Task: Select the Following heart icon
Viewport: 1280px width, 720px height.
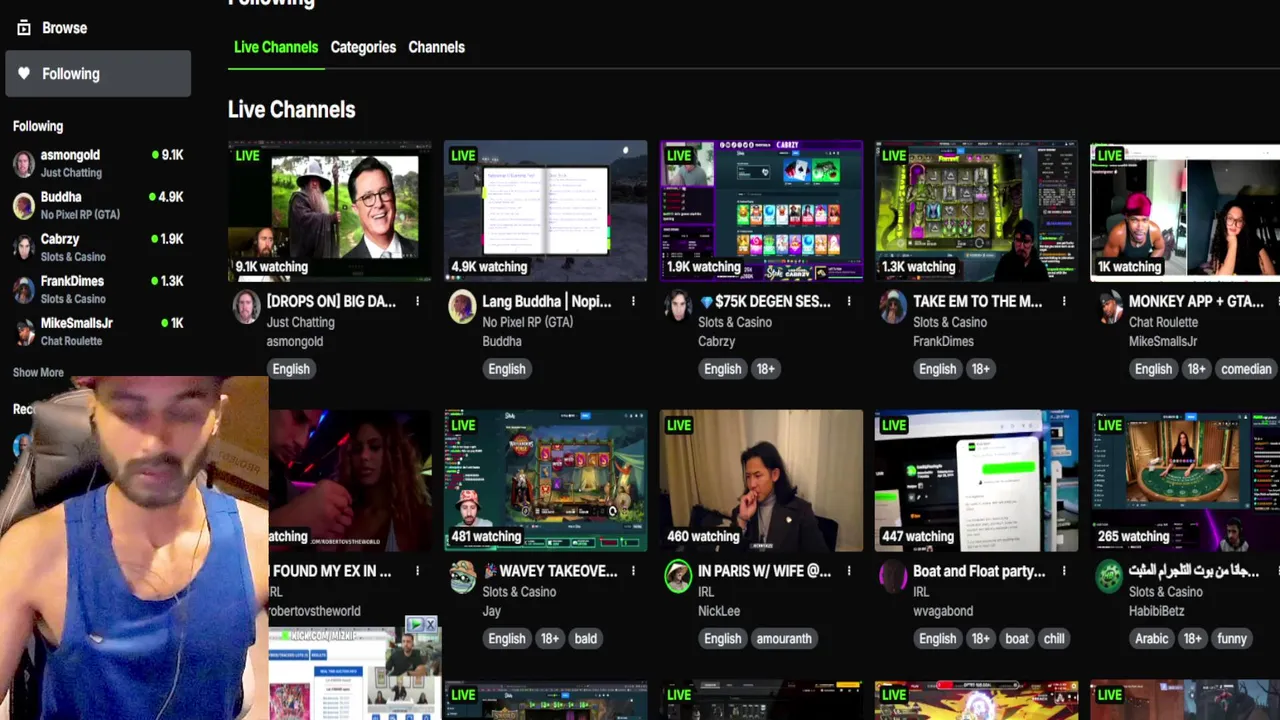Action: pyautogui.click(x=24, y=74)
